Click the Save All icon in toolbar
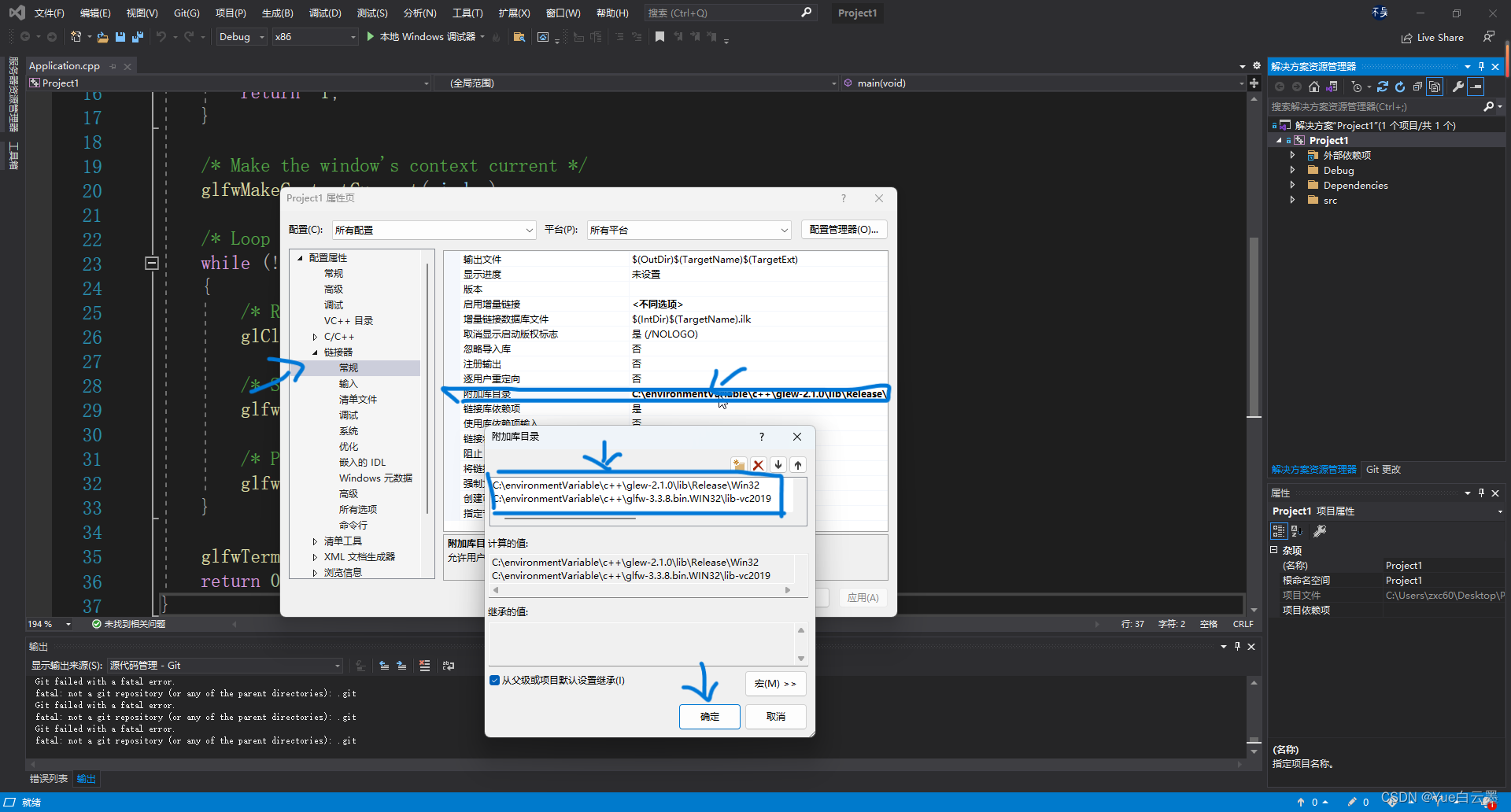This screenshot has height=812, width=1511. pyautogui.click(x=138, y=37)
